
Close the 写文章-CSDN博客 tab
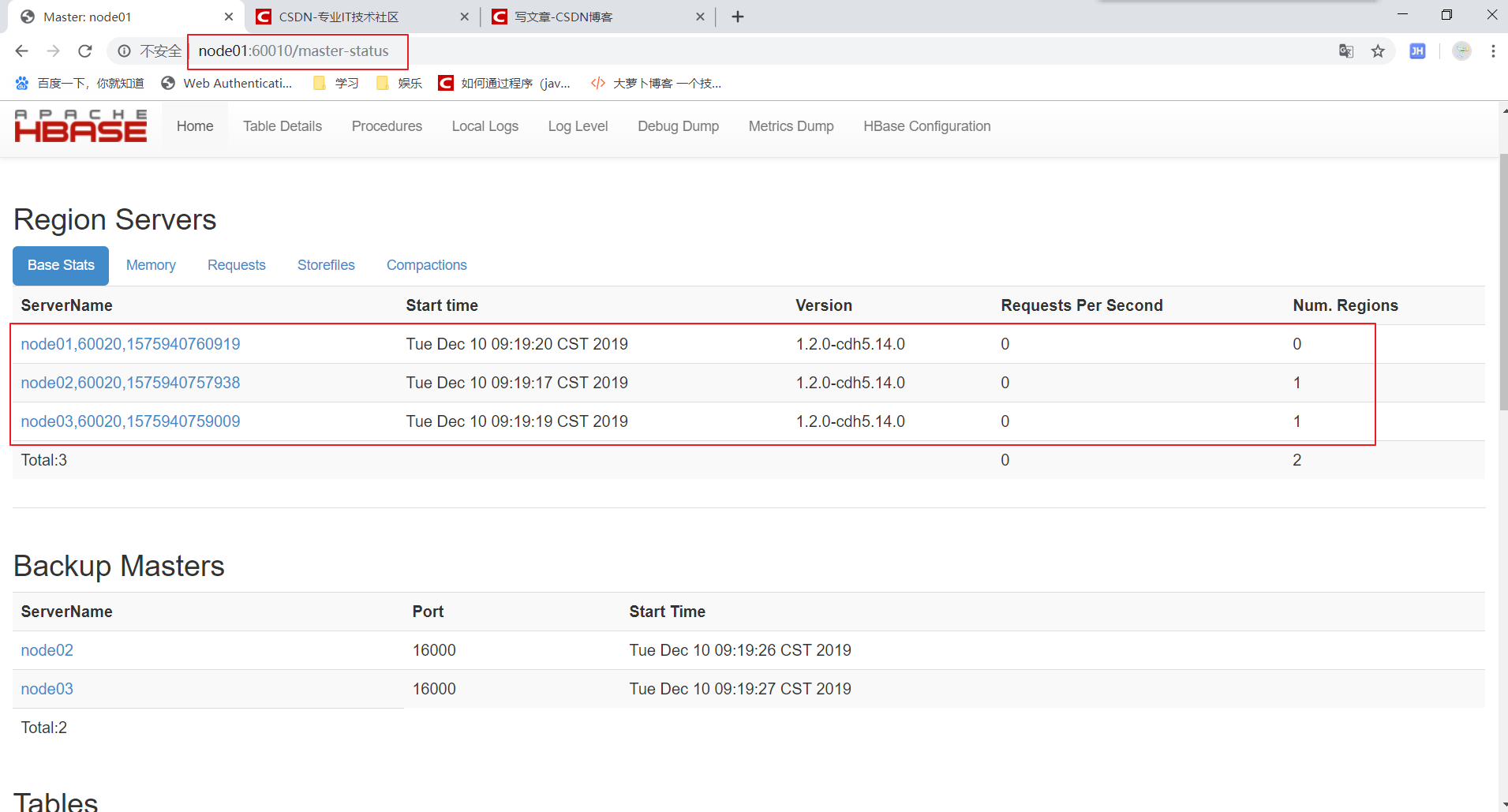[x=700, y=17]
